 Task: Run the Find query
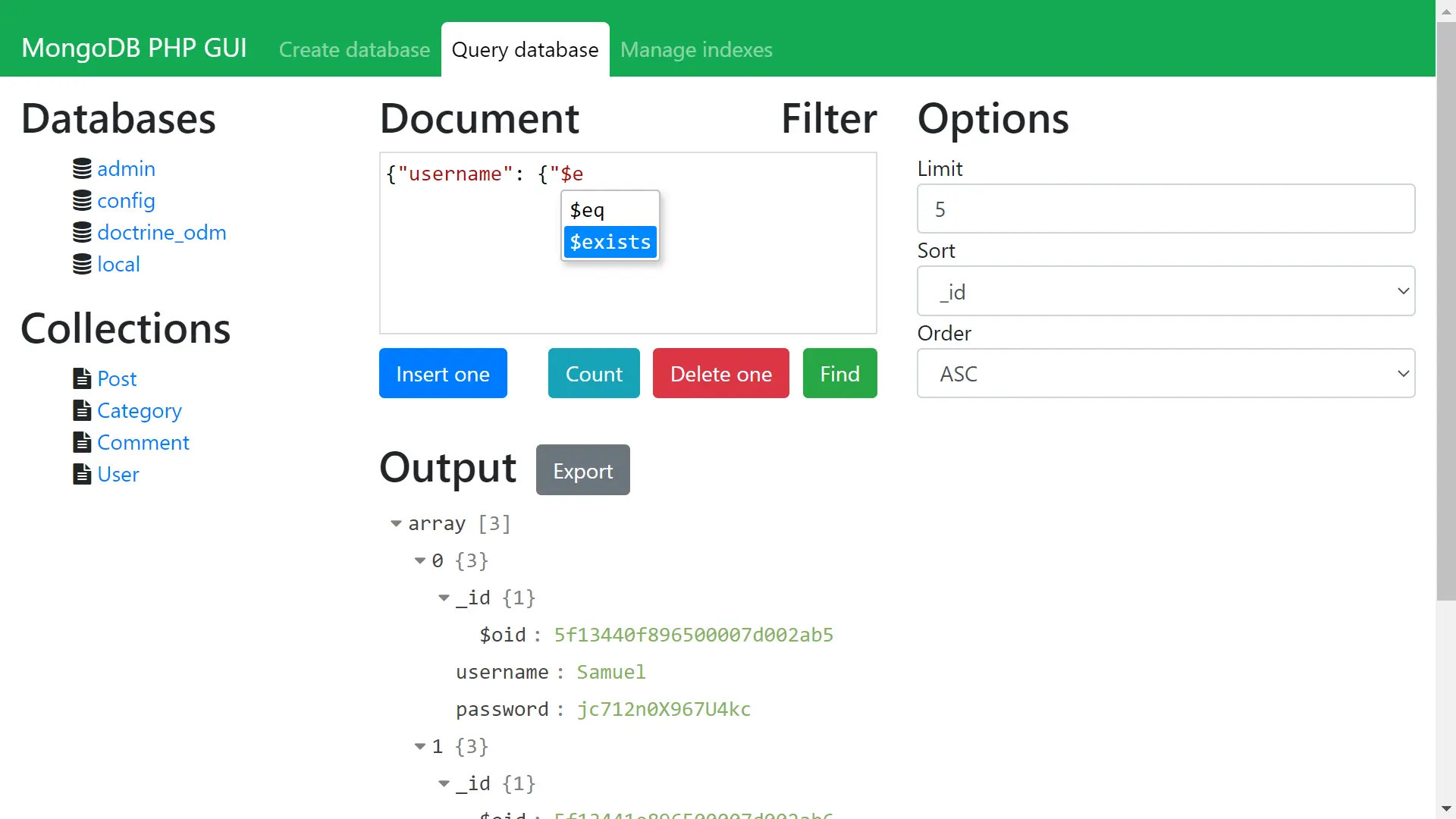(839, 373)
